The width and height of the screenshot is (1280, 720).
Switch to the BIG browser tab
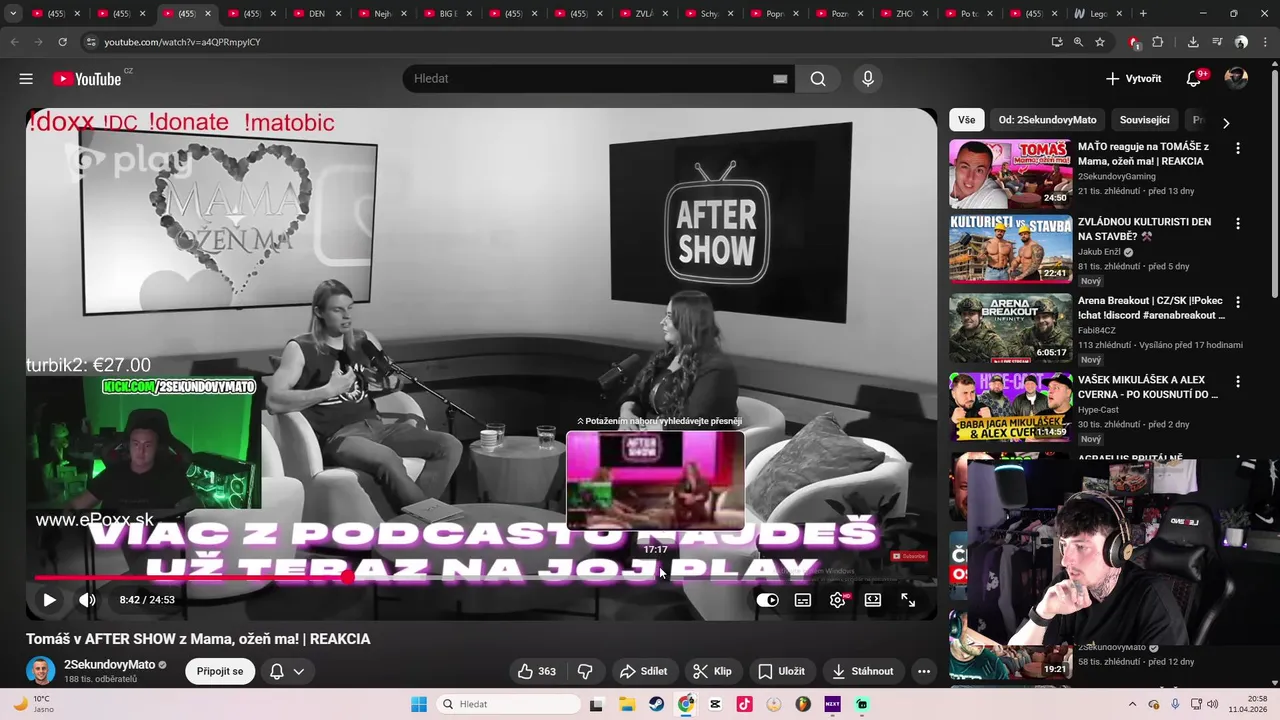[447, 14]
